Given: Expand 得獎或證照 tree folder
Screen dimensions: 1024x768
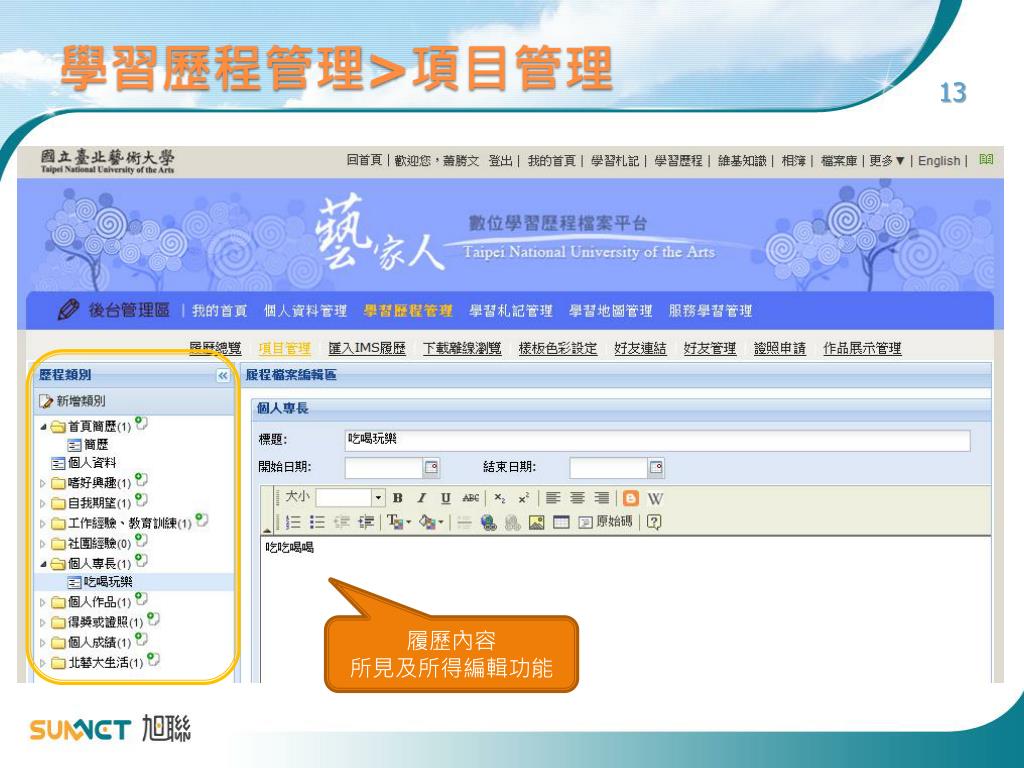Looking at the screenshot, I should tap(43, 623).
